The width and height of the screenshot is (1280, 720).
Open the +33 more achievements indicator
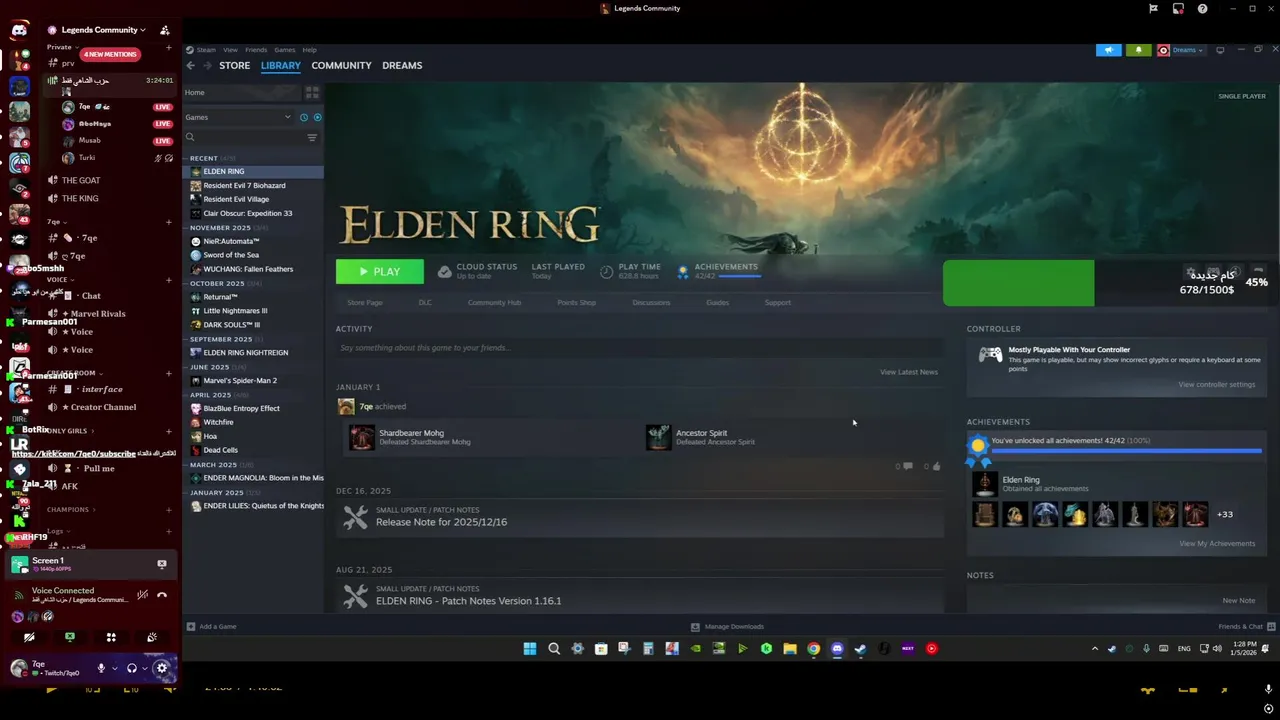1225,514
